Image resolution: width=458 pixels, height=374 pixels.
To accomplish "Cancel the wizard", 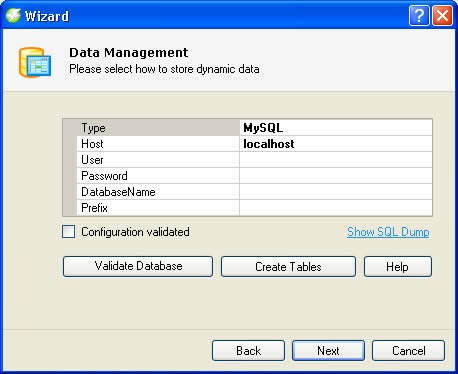I will click(408, 350).
